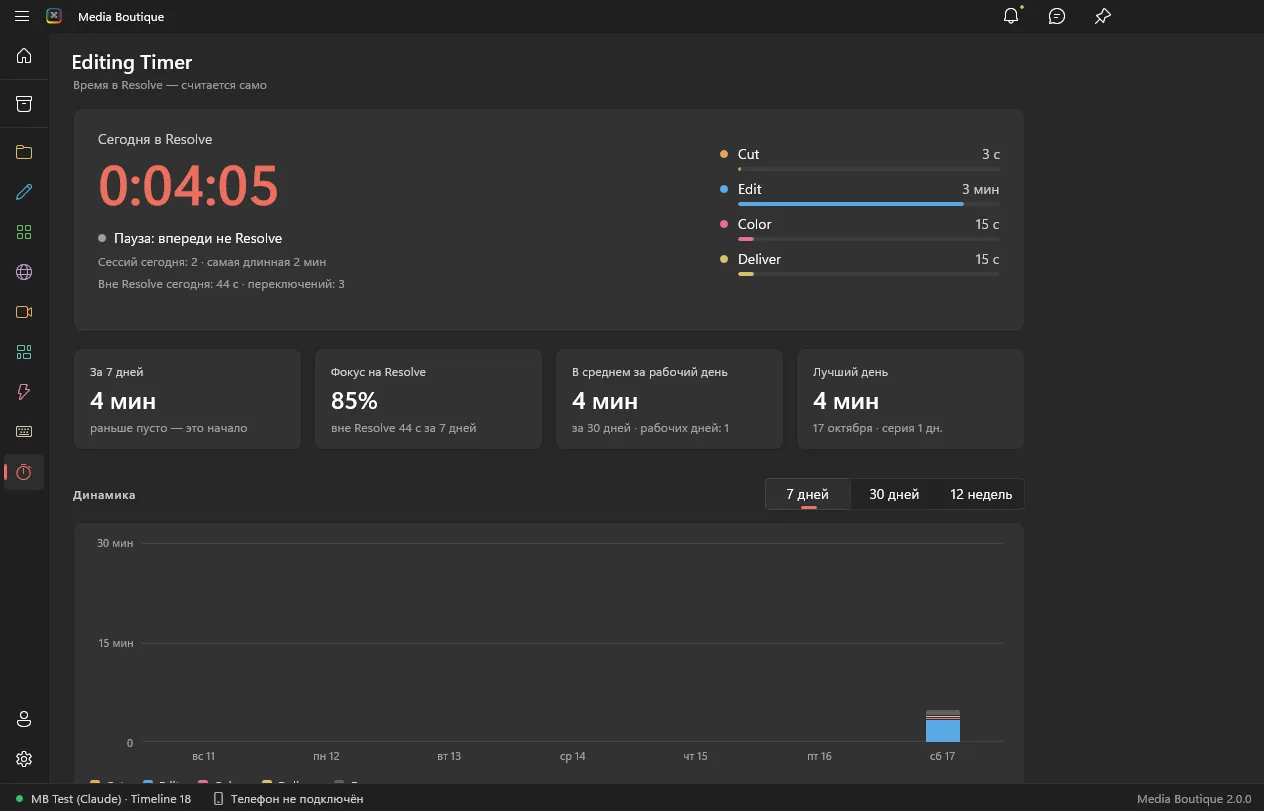Screen dimensions: 1264x811
Task: Go to Home in the sidebar
Action: [24, 56]
